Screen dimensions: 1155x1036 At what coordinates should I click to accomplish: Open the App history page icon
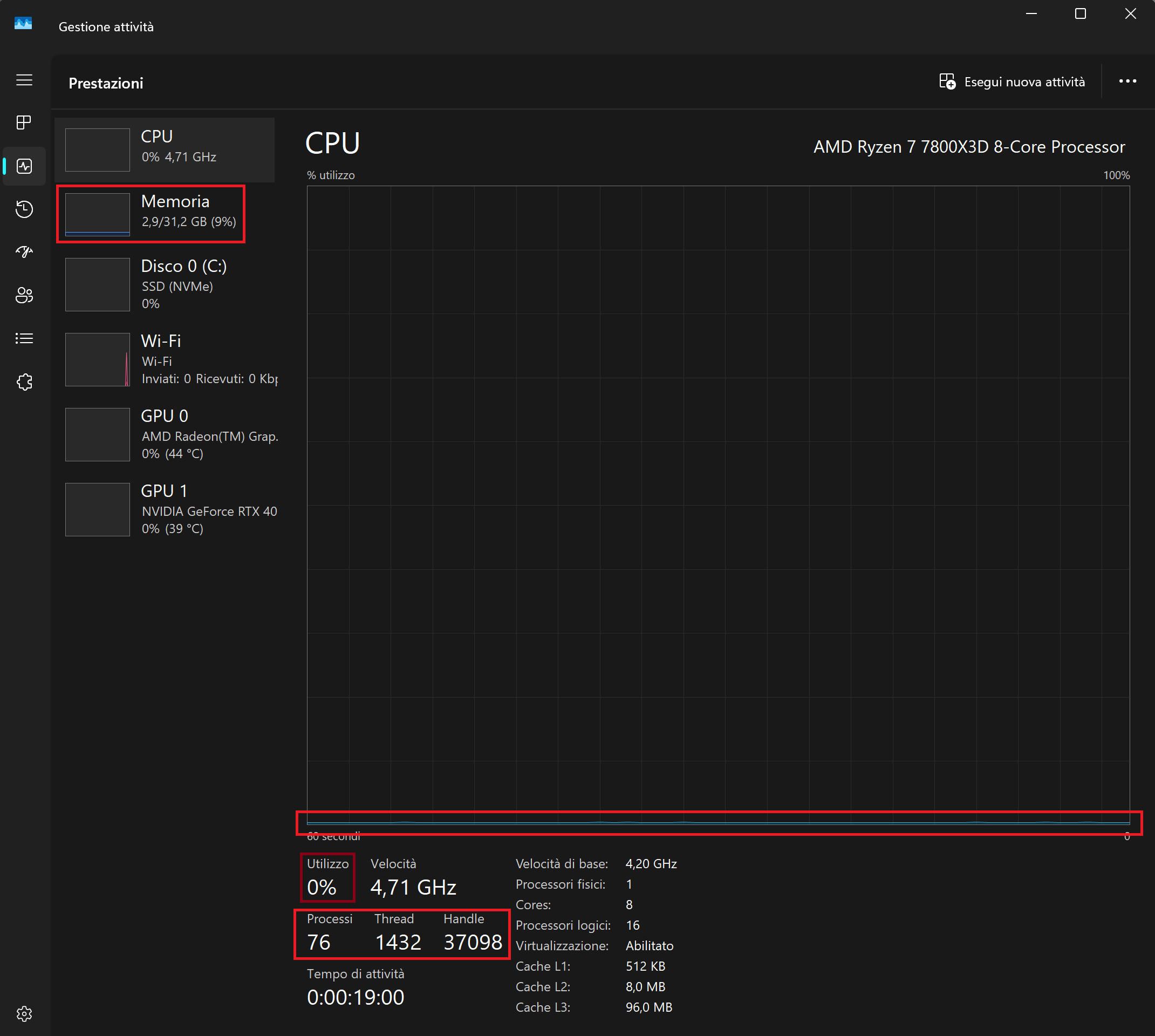[24, 209]
